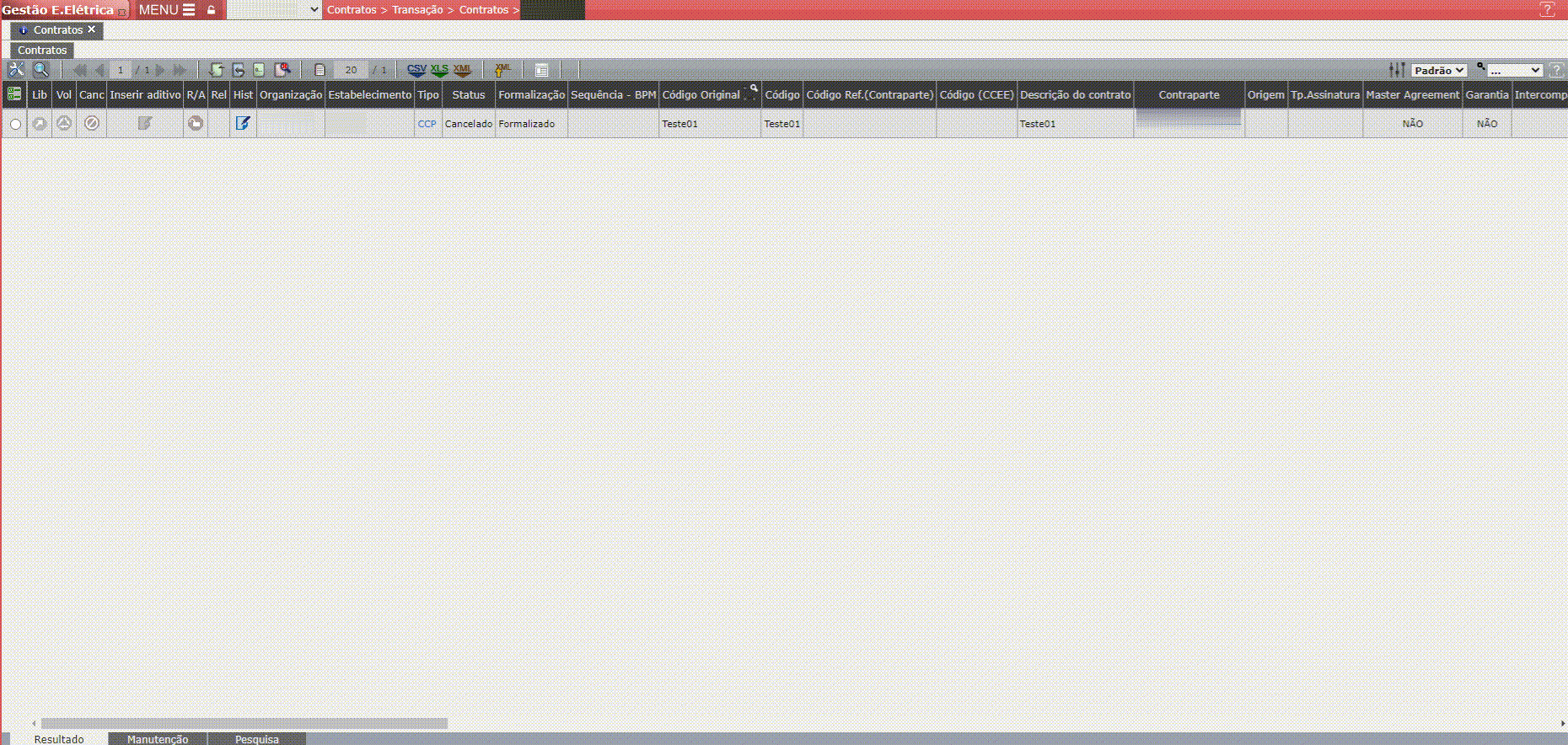Screen dimensions: 1568x745
Task: Click the column settings sliders icon
Action: pos(1397,70)
